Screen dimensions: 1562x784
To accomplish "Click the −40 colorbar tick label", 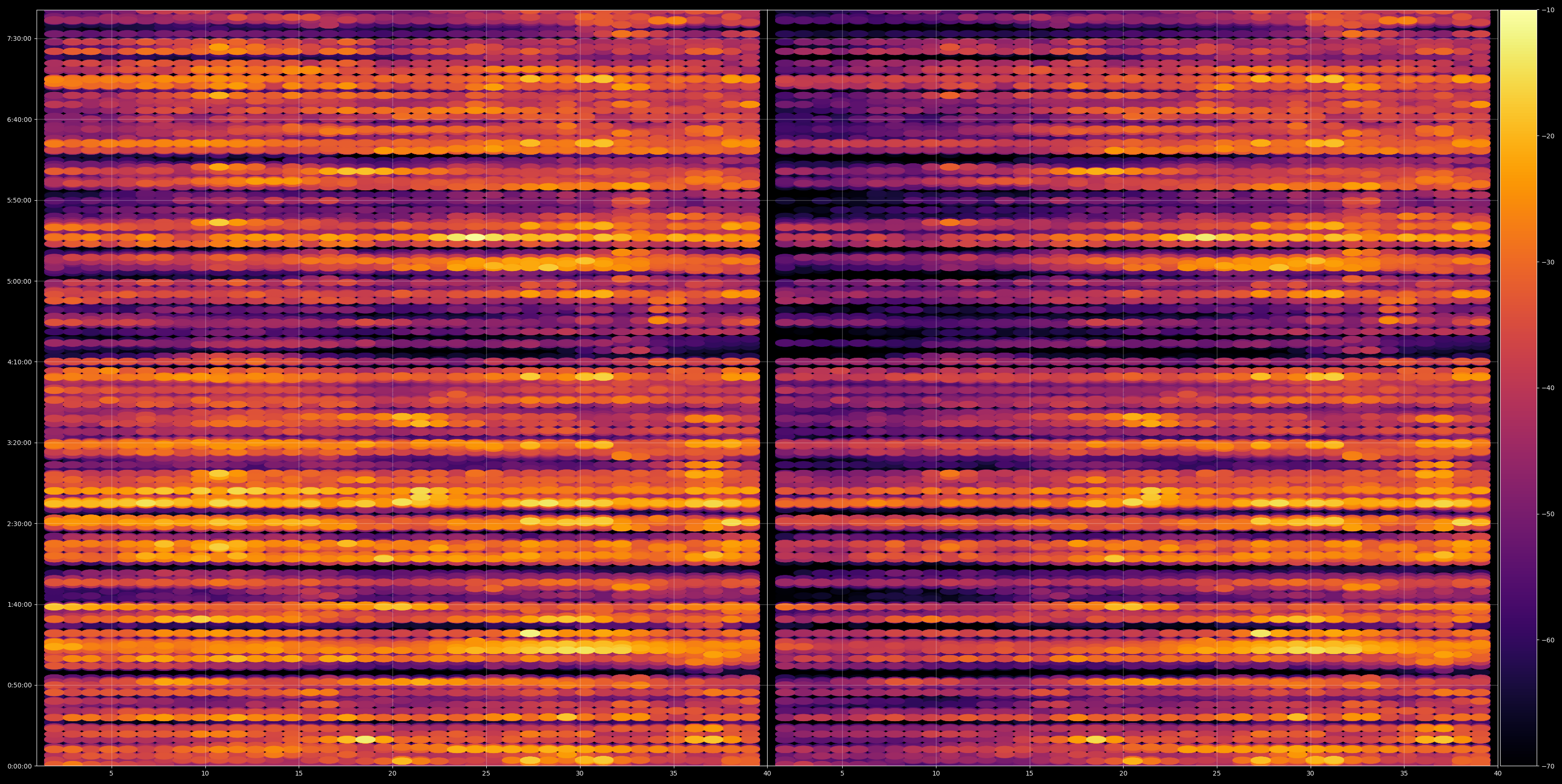I will pyautogui.click(x=1549, y=388).
